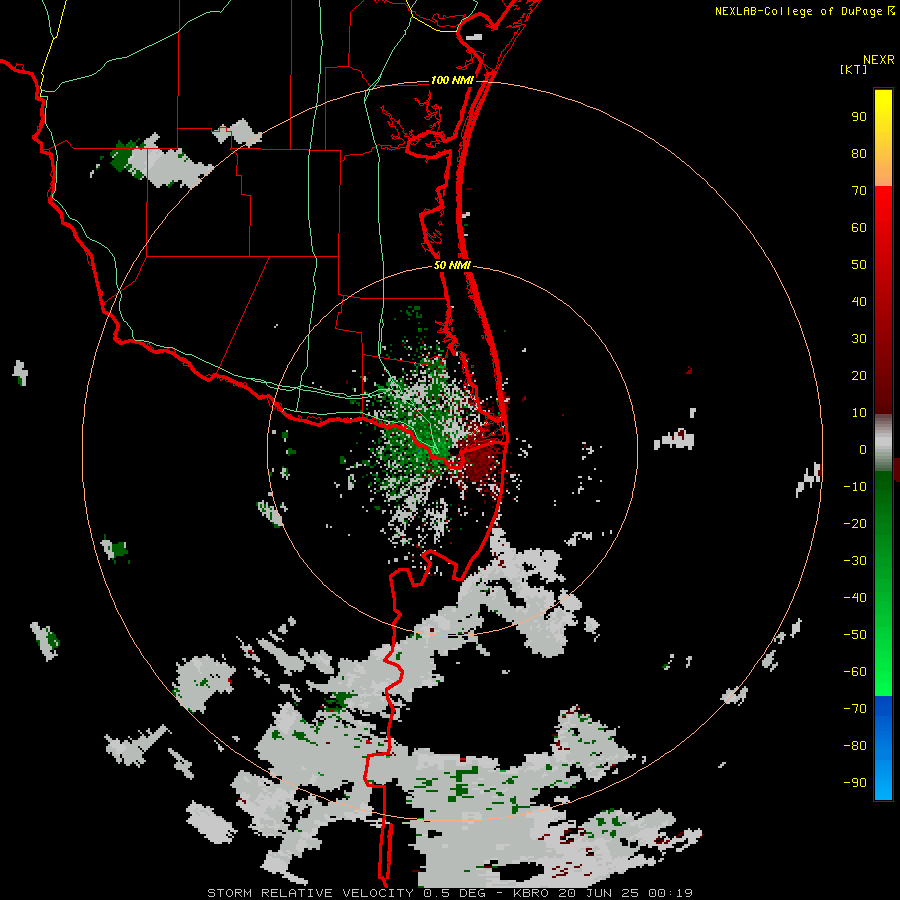Click the 0.5 DEG elevation text in caption
This screenshot has height=900, width=900.
[455, 893]
